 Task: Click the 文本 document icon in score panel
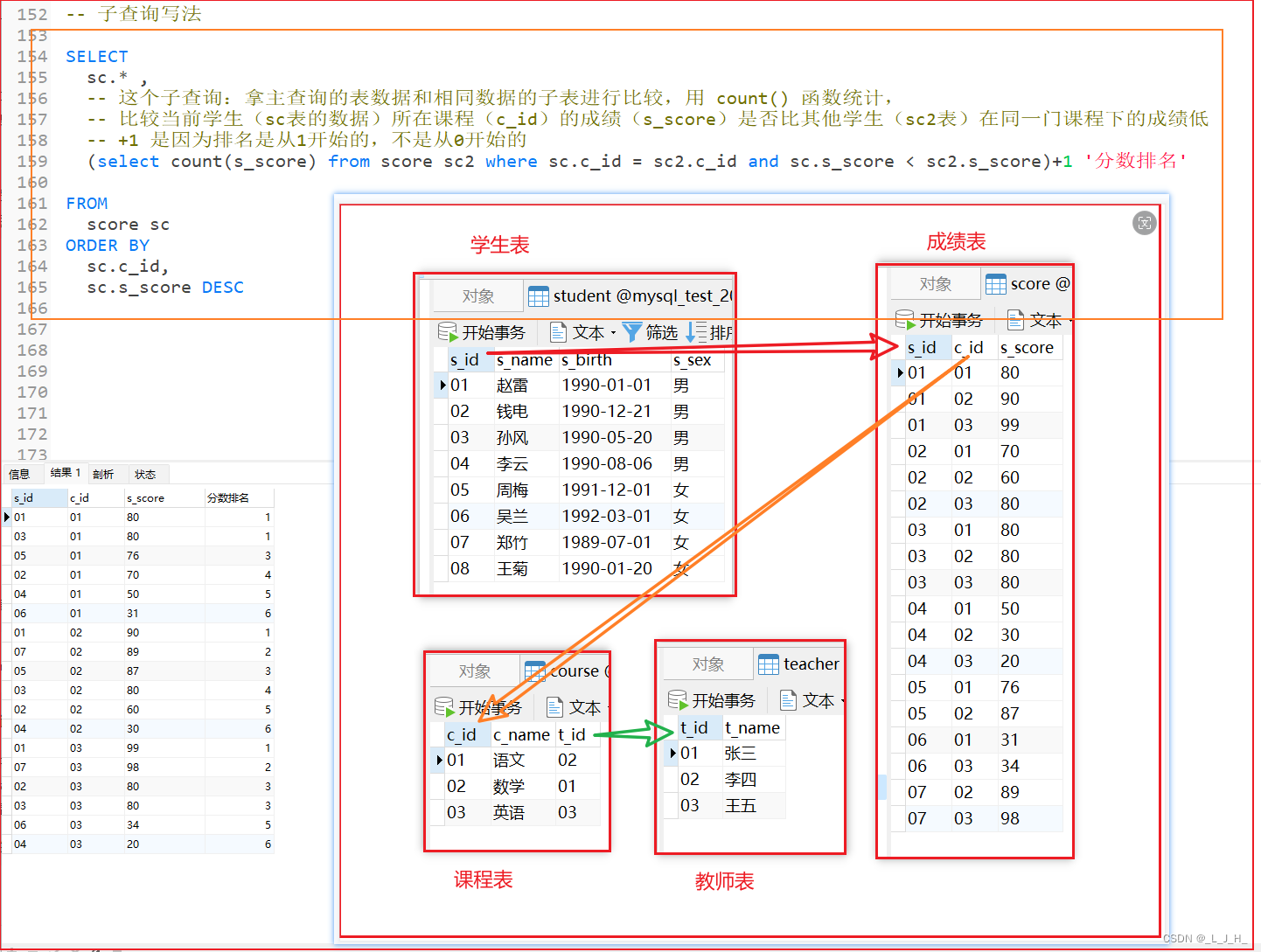[1015, 320]
